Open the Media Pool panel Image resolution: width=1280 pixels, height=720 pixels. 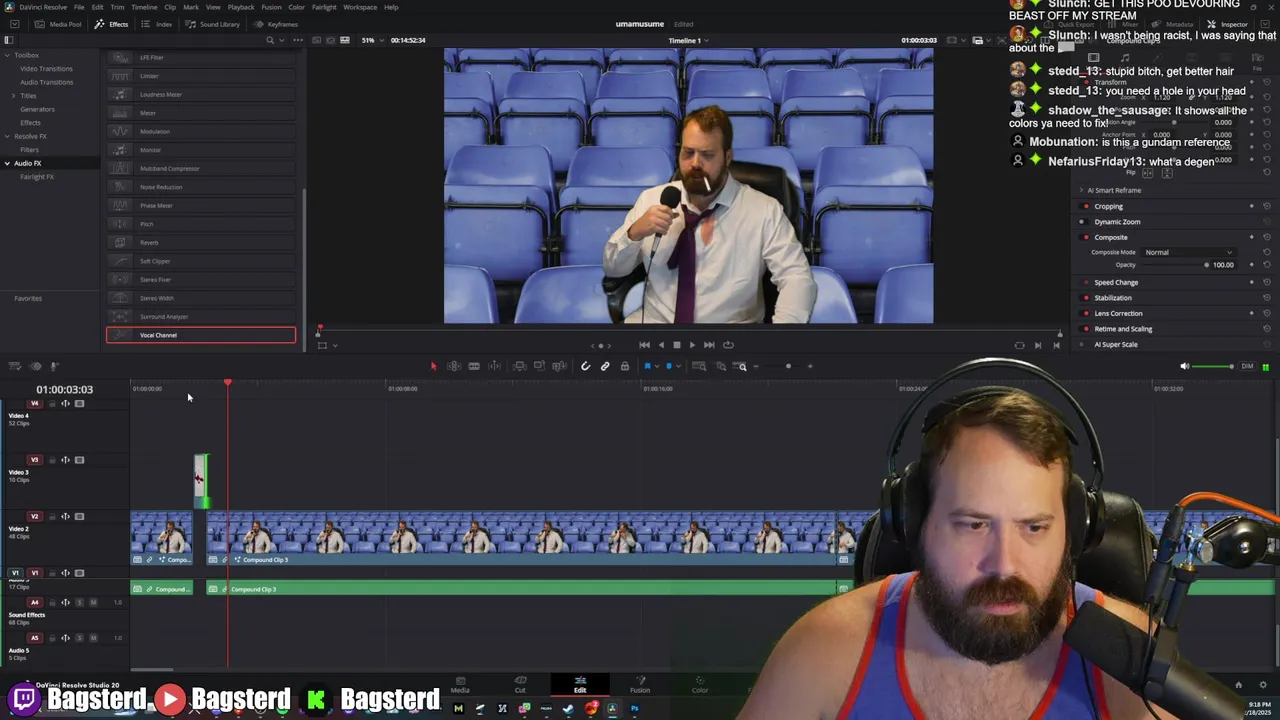point(59,24)
